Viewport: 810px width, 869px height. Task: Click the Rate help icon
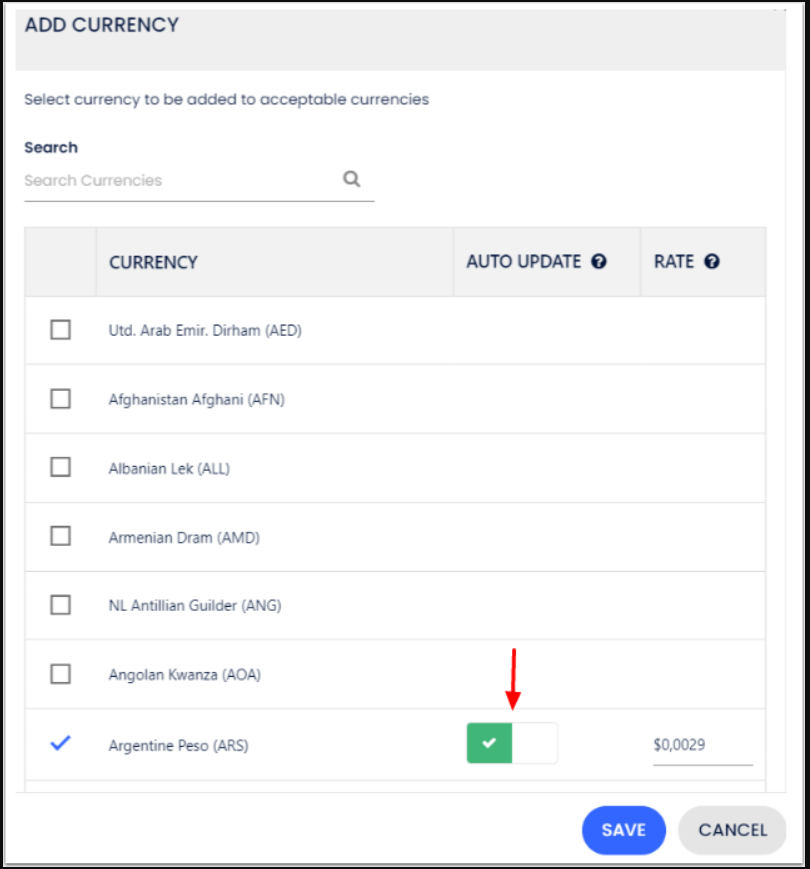712,262
